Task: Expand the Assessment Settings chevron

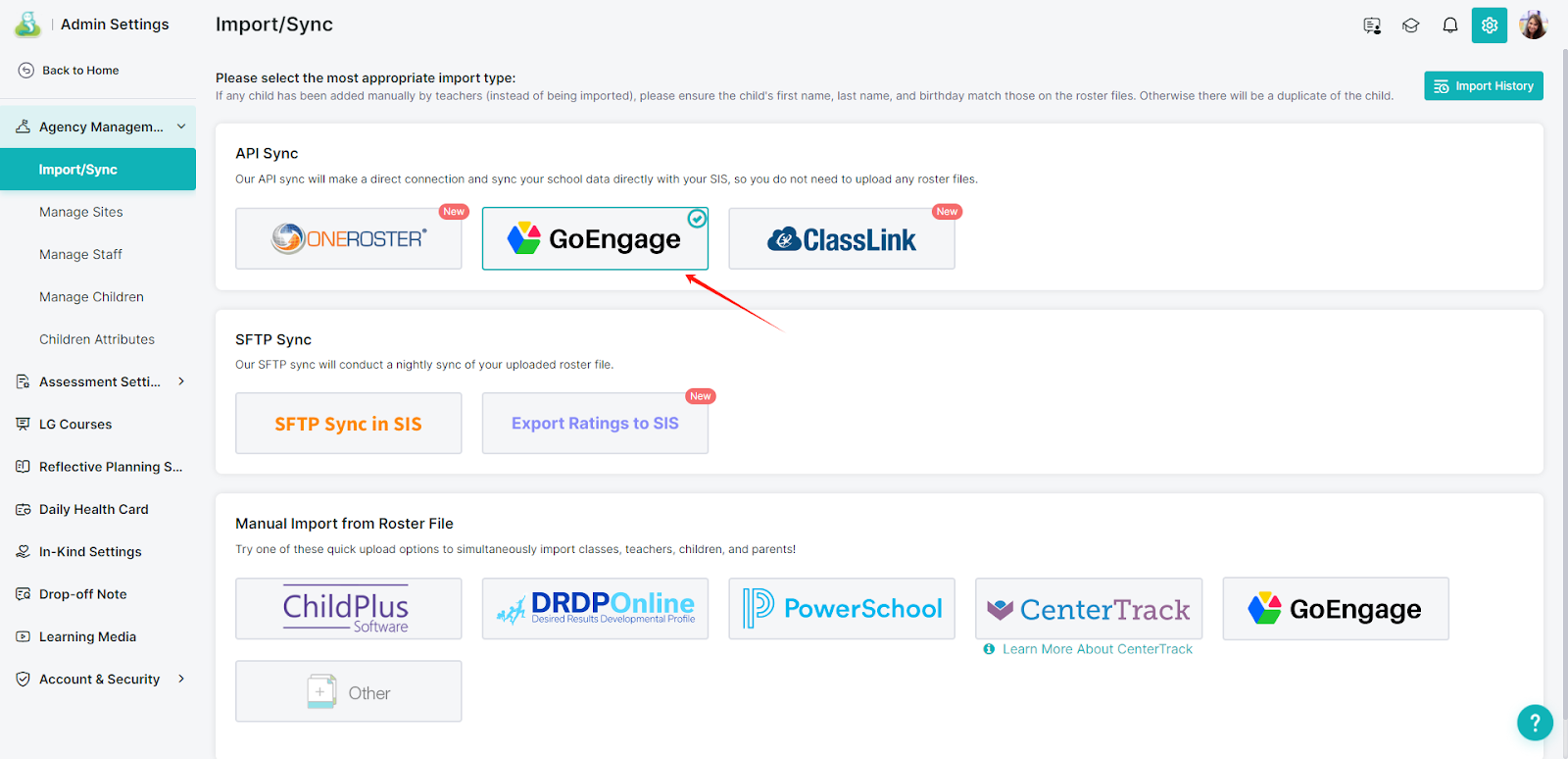Action: 181,381
